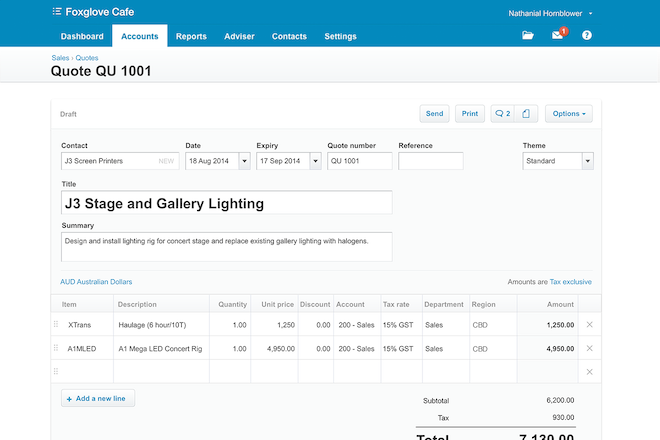This screenshot has height=440, width=660.
Task: Expand the Expiry date dropdown
Action: [x=315, y=161]
